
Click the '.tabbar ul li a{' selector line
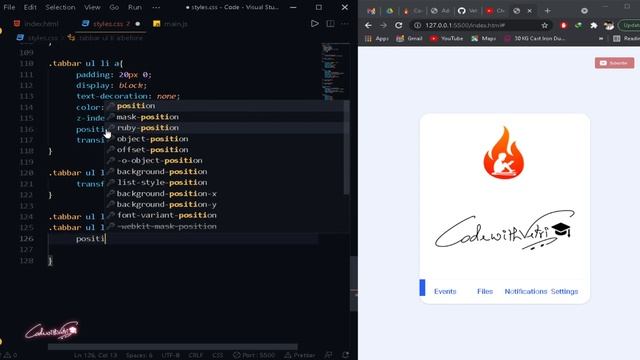(x=86, y=64)
